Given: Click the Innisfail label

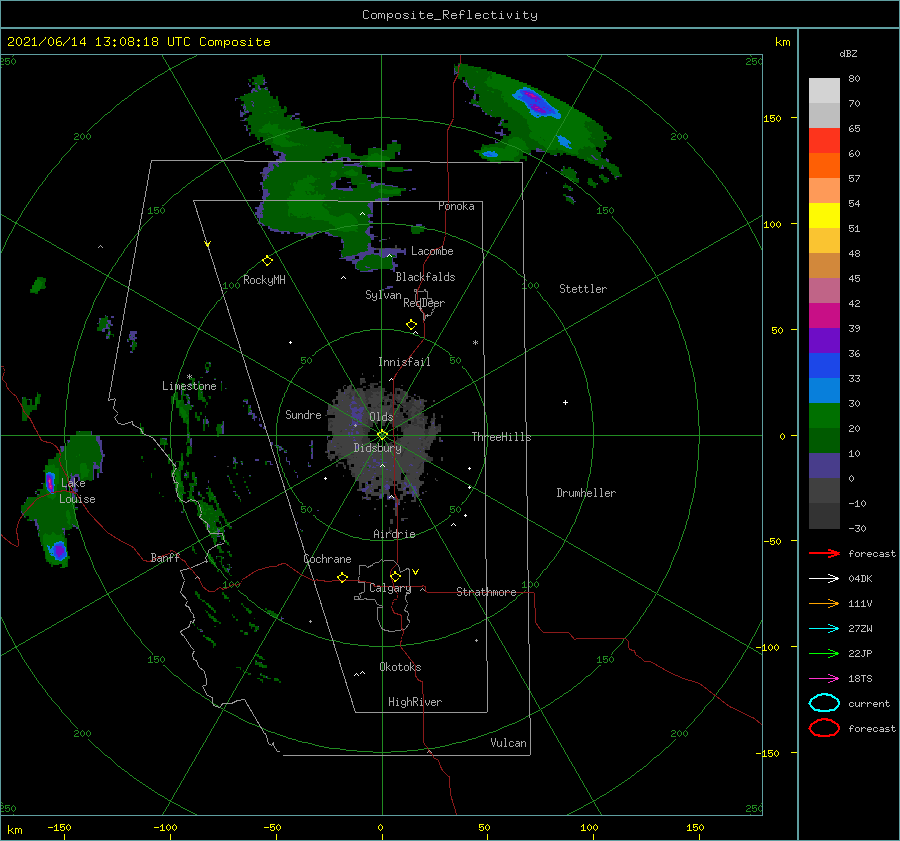Looking at the screenshot, I should [x=404, y=362].
